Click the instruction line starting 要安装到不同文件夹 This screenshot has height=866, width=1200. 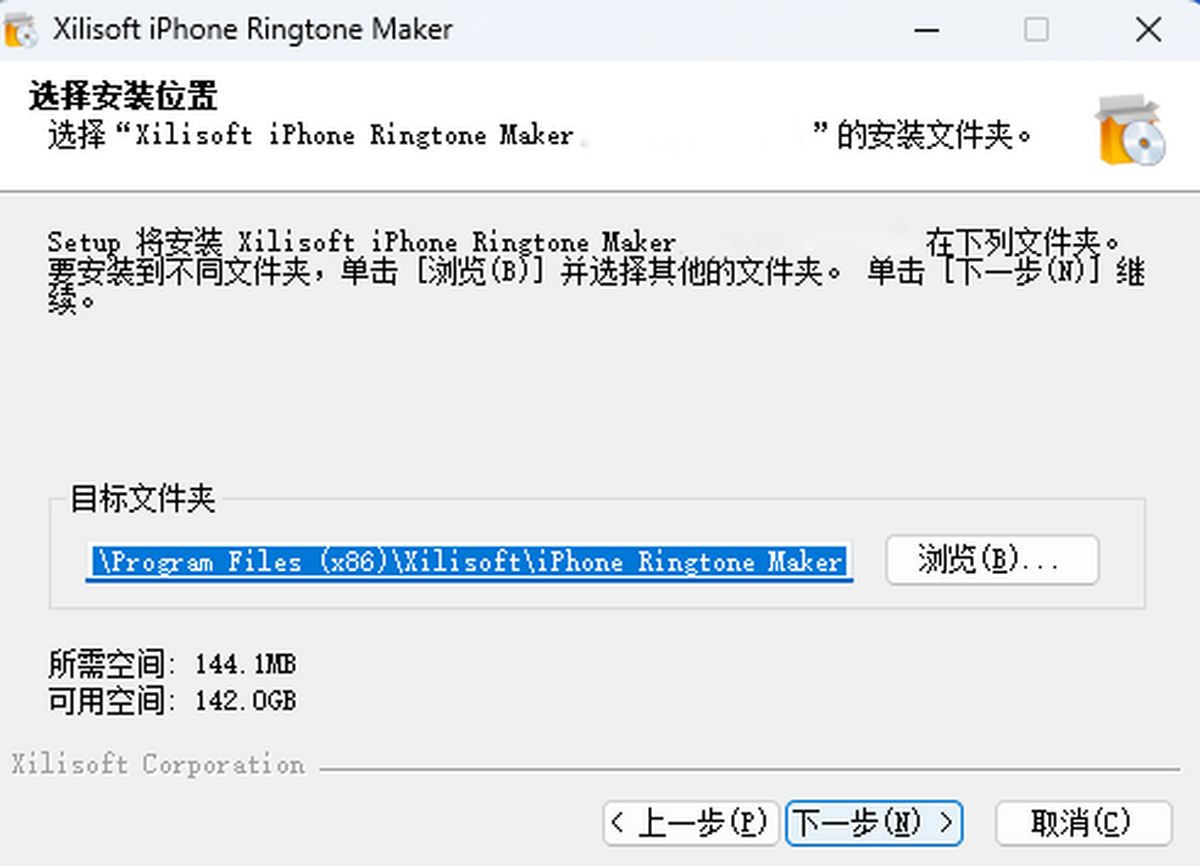click(x=596, y=272)
